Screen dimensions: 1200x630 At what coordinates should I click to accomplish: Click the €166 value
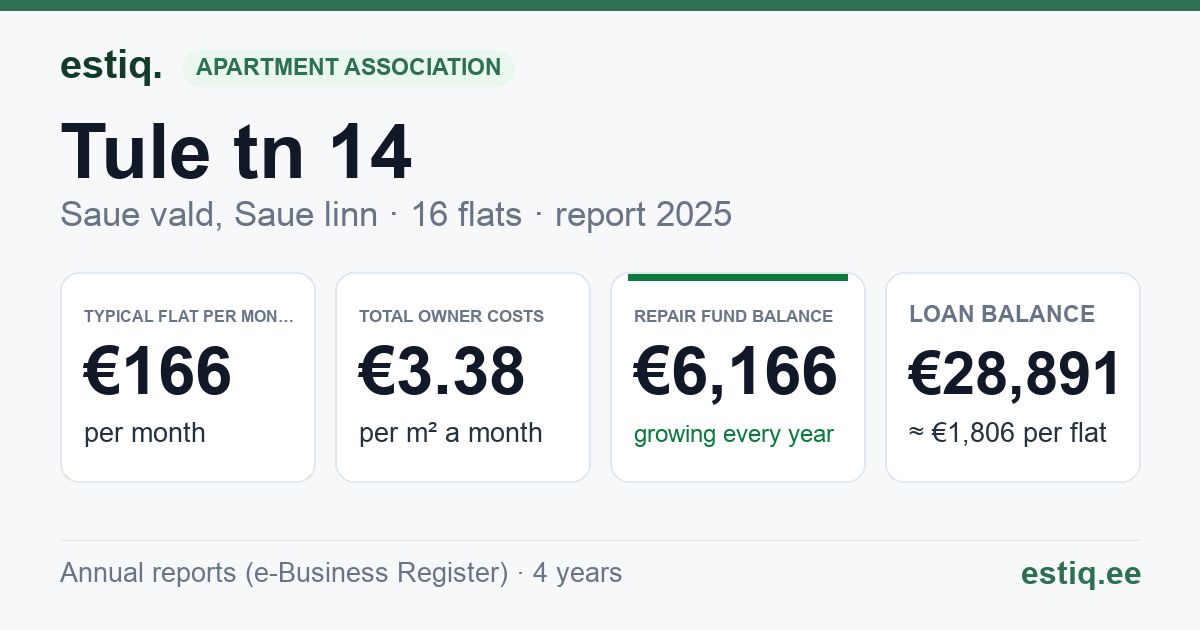pyautogui.click(x=158, y=371)
